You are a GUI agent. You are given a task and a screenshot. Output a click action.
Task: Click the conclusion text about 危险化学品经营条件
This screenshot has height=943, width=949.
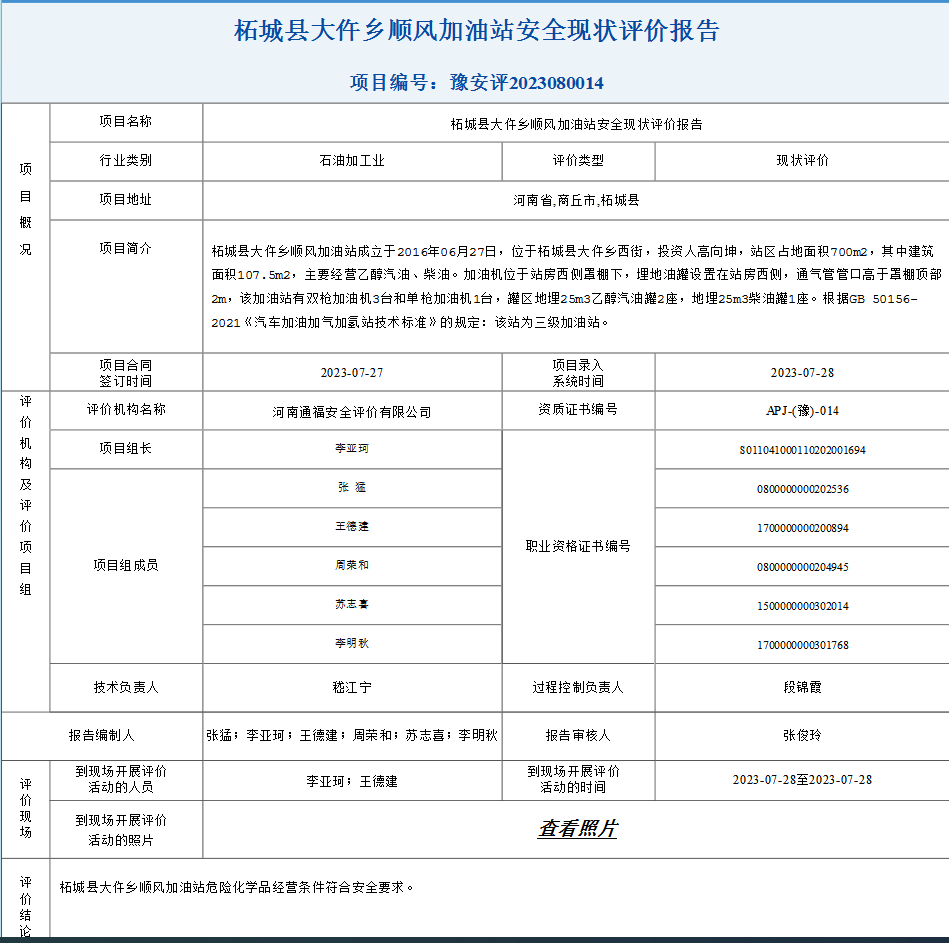pos(237,887)
